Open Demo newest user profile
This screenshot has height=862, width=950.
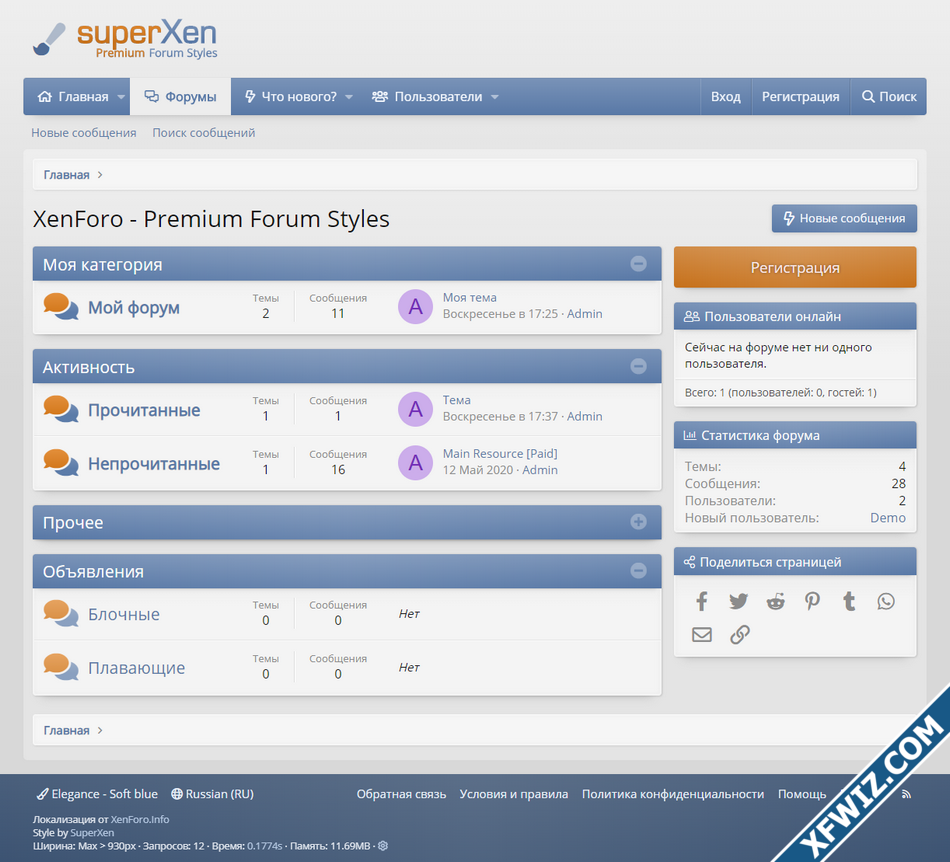click(x=888, y=518)
